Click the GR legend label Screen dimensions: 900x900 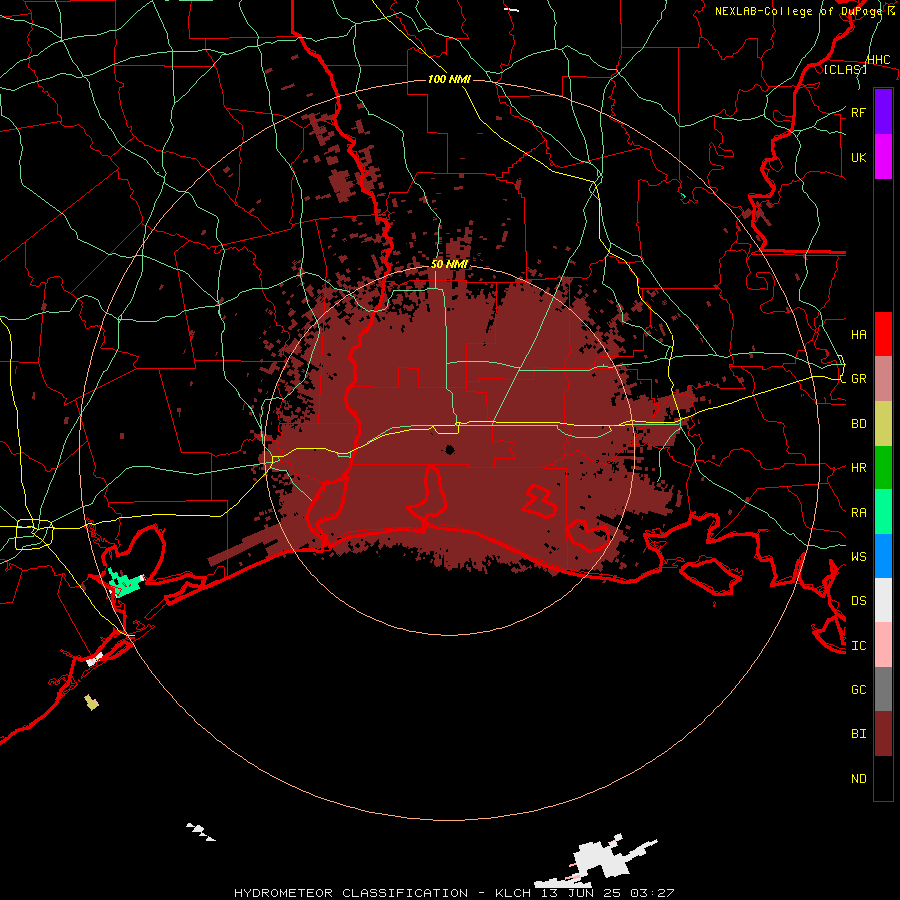(x=859, y=379)
